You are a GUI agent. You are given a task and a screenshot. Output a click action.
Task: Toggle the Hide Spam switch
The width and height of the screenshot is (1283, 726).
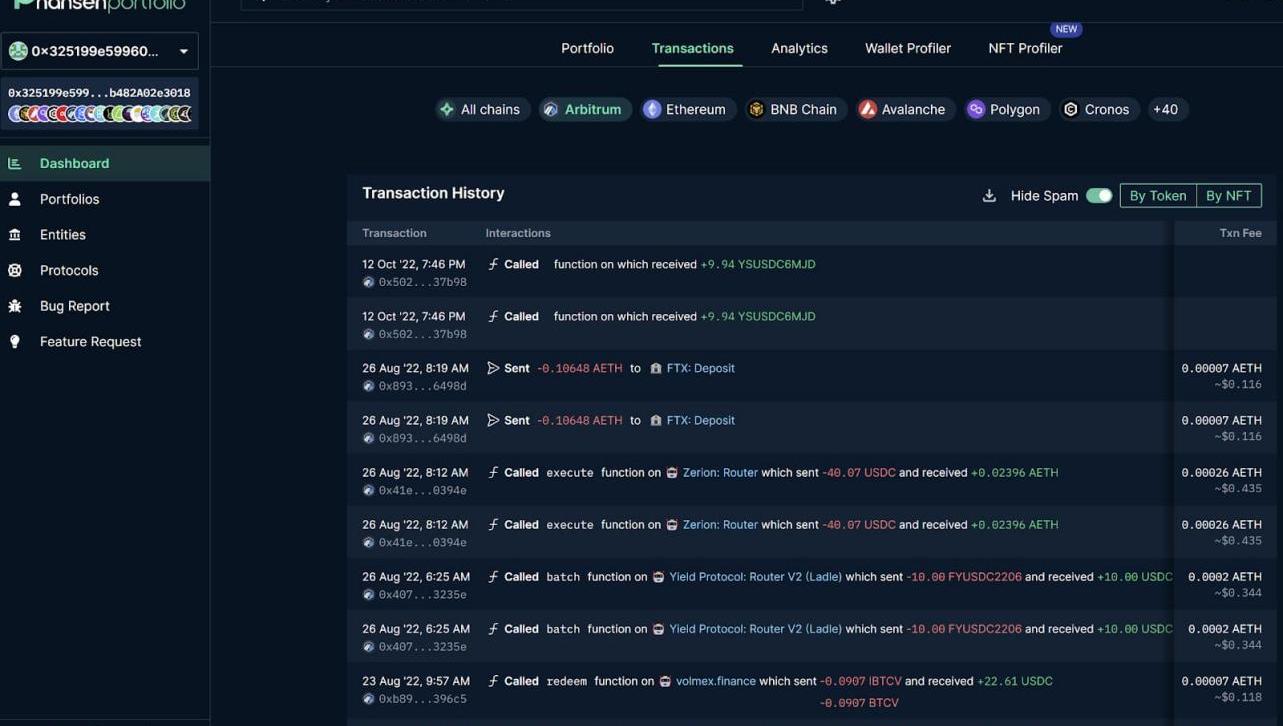pyautogui.click(x=1099, y=196)
